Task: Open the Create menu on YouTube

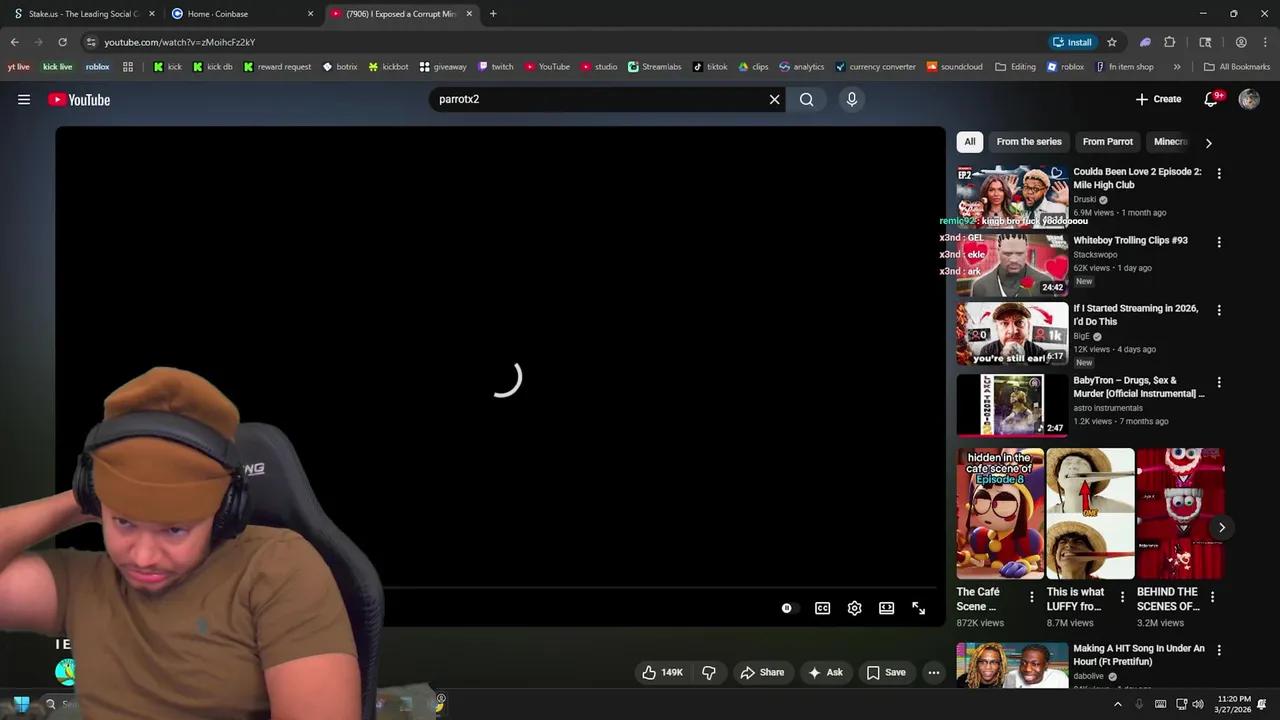Action: (x=1158, y=99)
